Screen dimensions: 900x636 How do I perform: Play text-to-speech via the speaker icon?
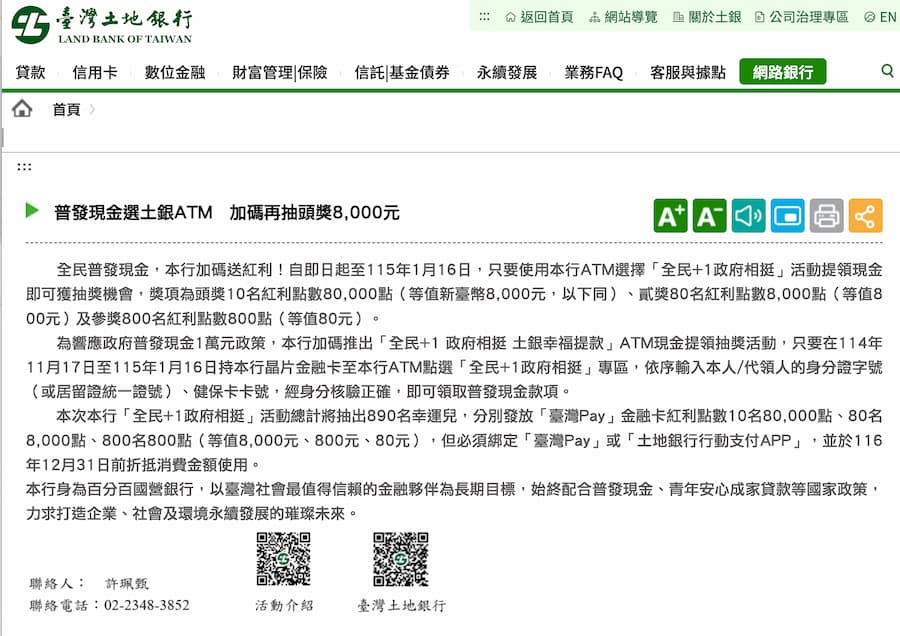pos(748,214)
